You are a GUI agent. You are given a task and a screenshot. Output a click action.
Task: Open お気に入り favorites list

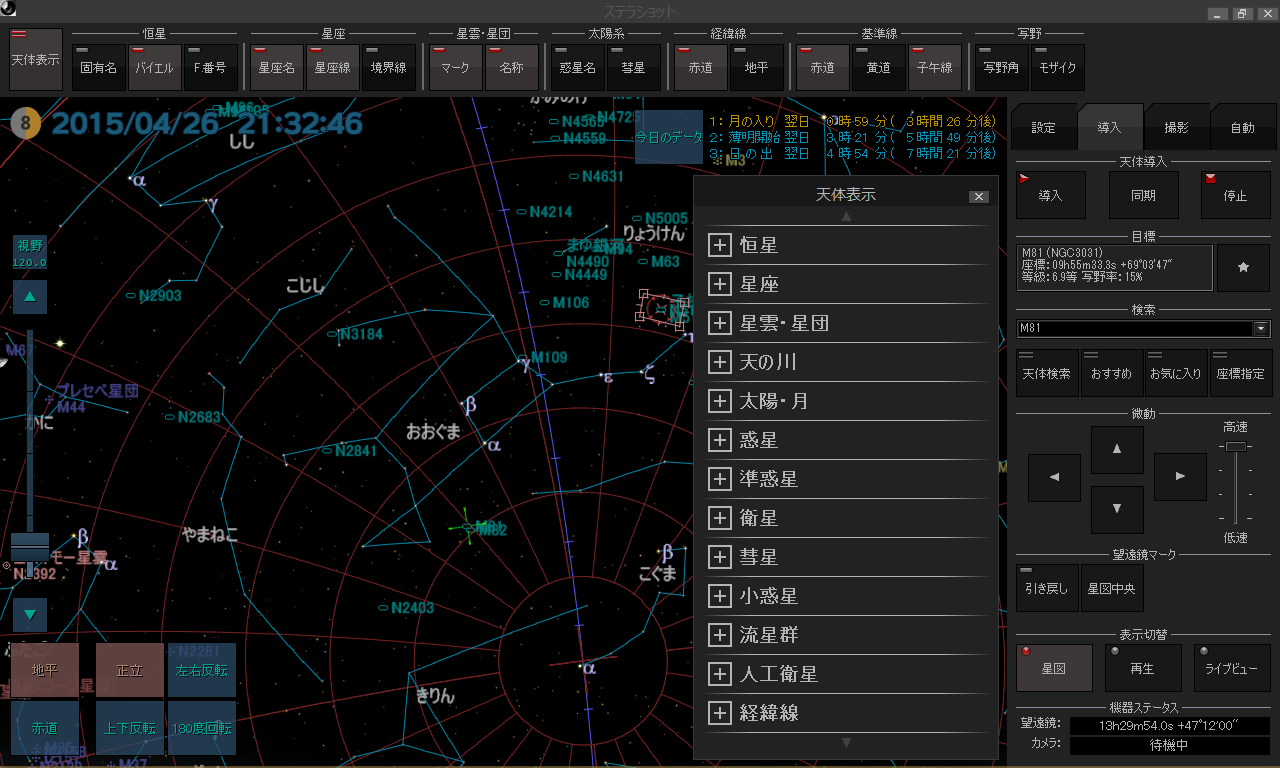[x=1176, y=373]
